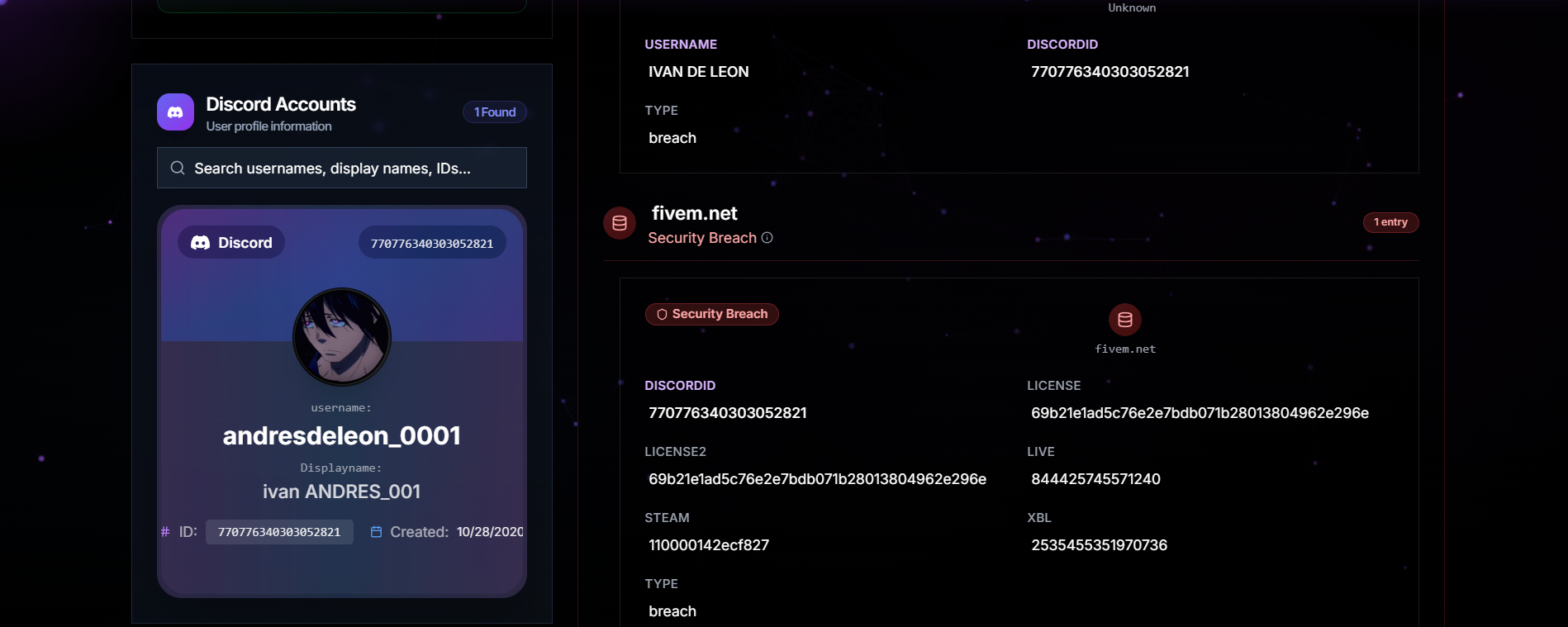The width and height of the screenshot is (1568, 627).
Task: Select the LICENSE2 value hash
Action: [x=817, y=479]
